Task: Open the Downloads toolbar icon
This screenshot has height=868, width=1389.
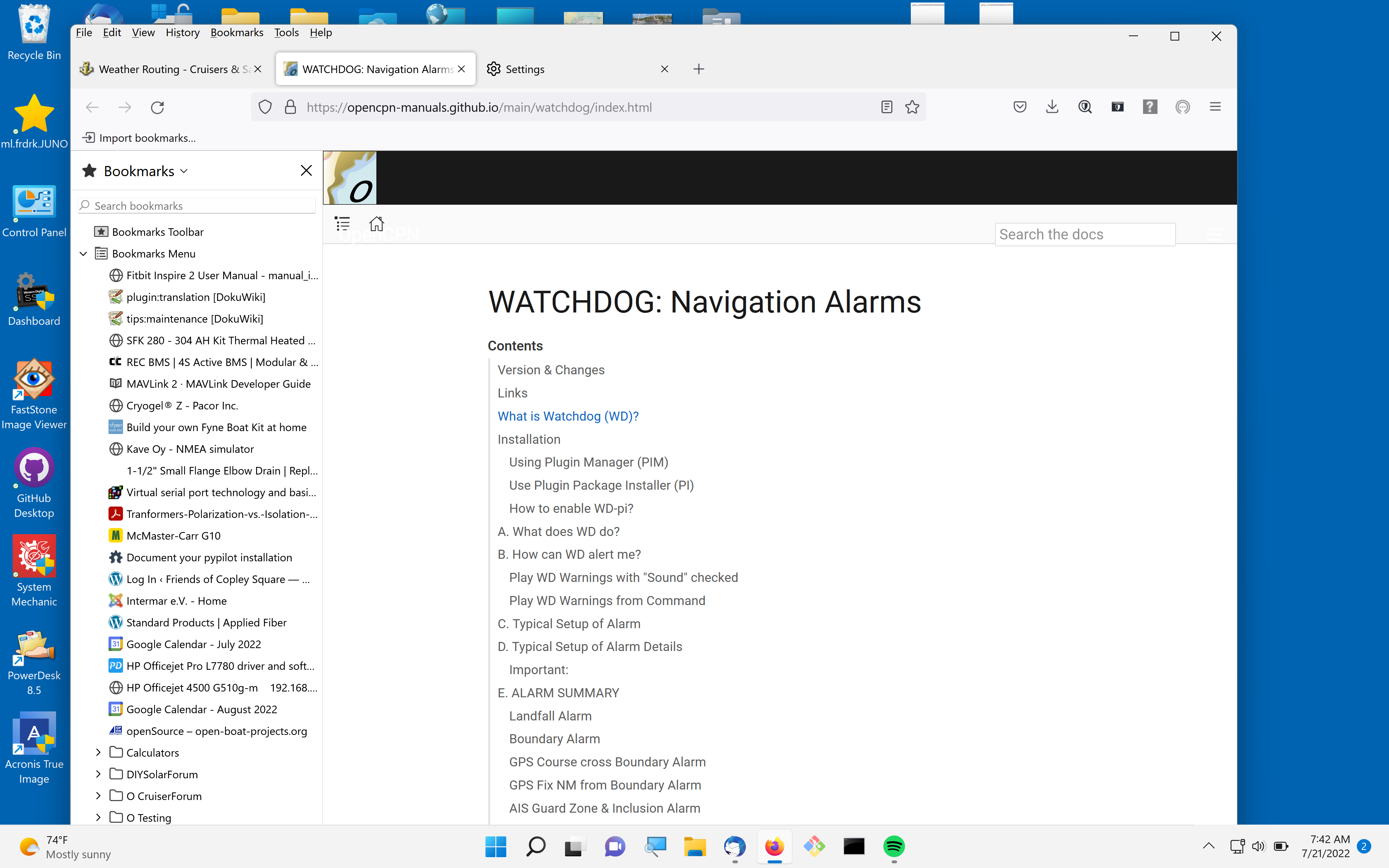Action: click(1052, 107)
